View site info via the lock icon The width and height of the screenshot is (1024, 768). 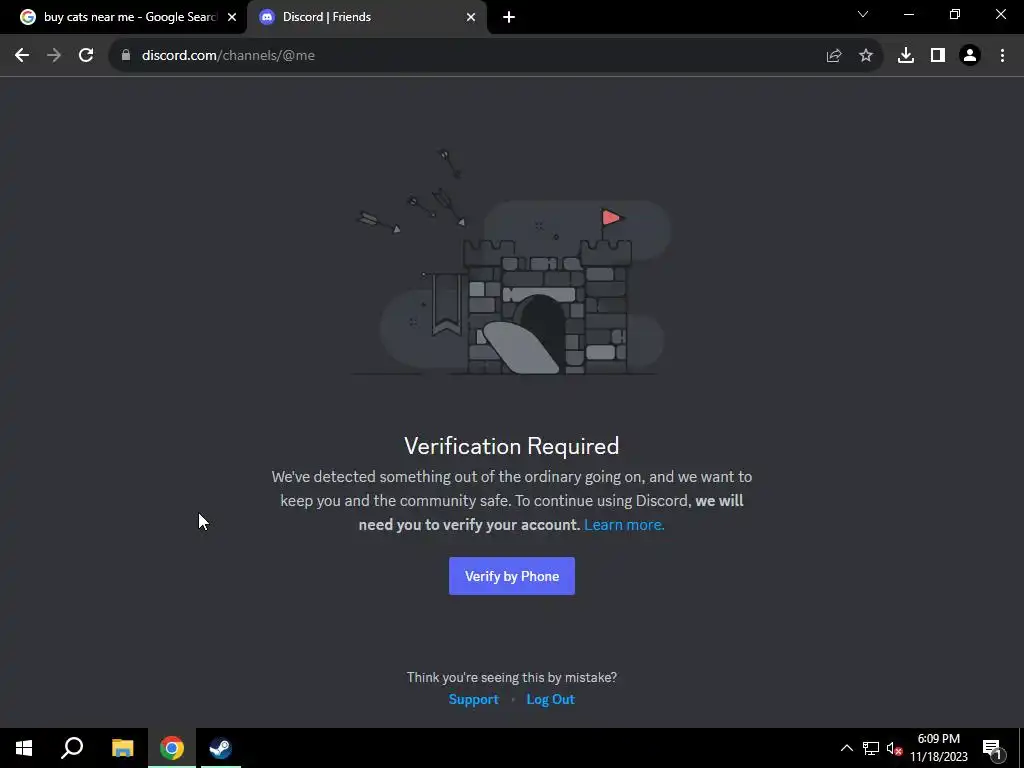[x=126, y=56]
